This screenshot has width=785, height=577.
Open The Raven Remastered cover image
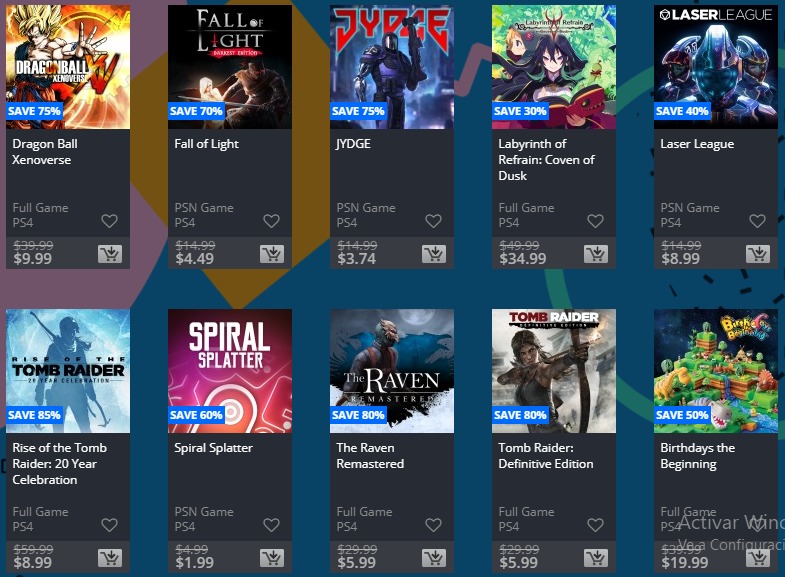(x=392, y=371)
